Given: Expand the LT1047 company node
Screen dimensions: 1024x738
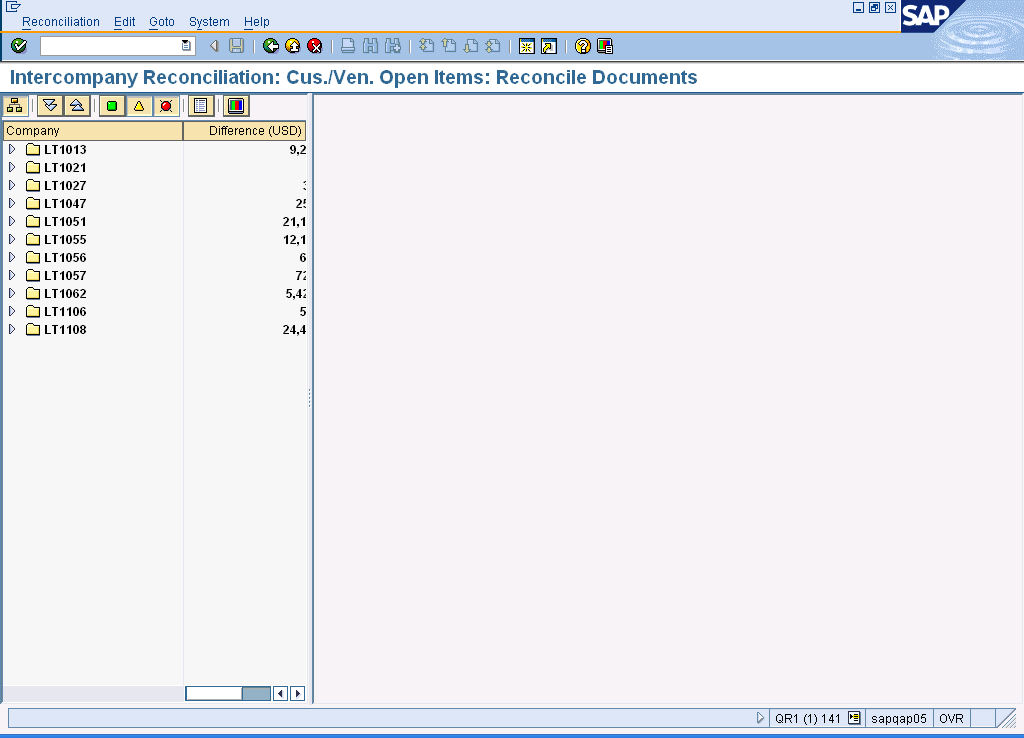Looking at the screenshot, I should (x=12, y=203).
